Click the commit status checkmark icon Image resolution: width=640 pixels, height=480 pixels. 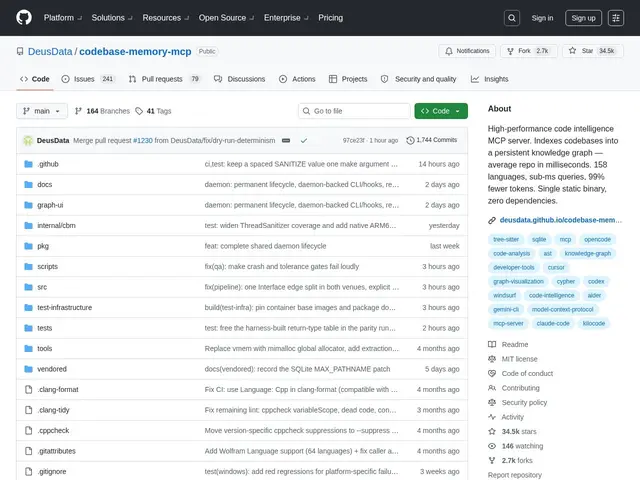pyautogui.click(x=304, y=140)
